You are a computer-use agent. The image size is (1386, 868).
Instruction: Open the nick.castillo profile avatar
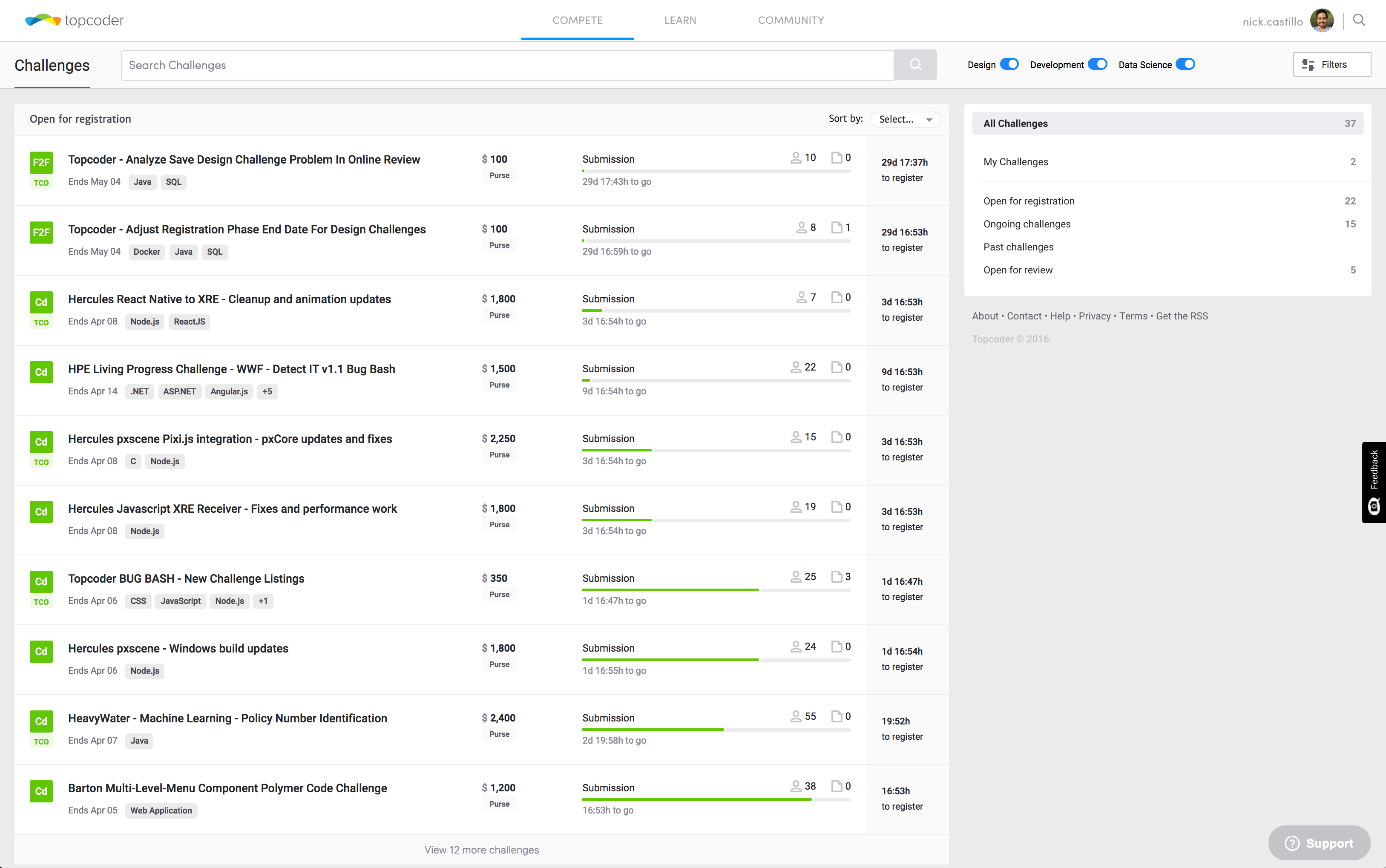click(x=1322, y=21)
